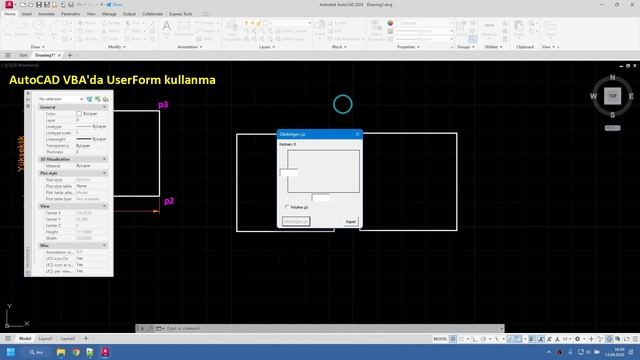Click the Windows Start button
The width and height of the screenshot is (640, 360).
click(x=11, y=352)
